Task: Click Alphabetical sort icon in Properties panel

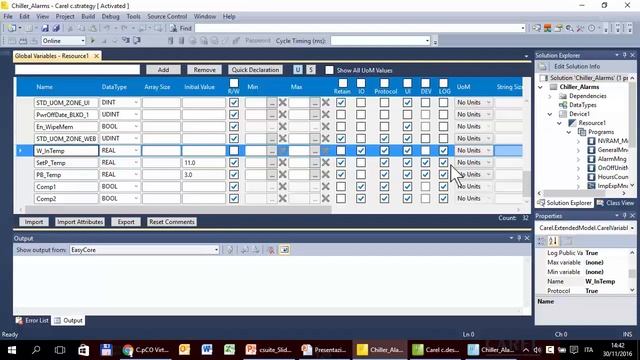Action: click(x=553, y=241)
